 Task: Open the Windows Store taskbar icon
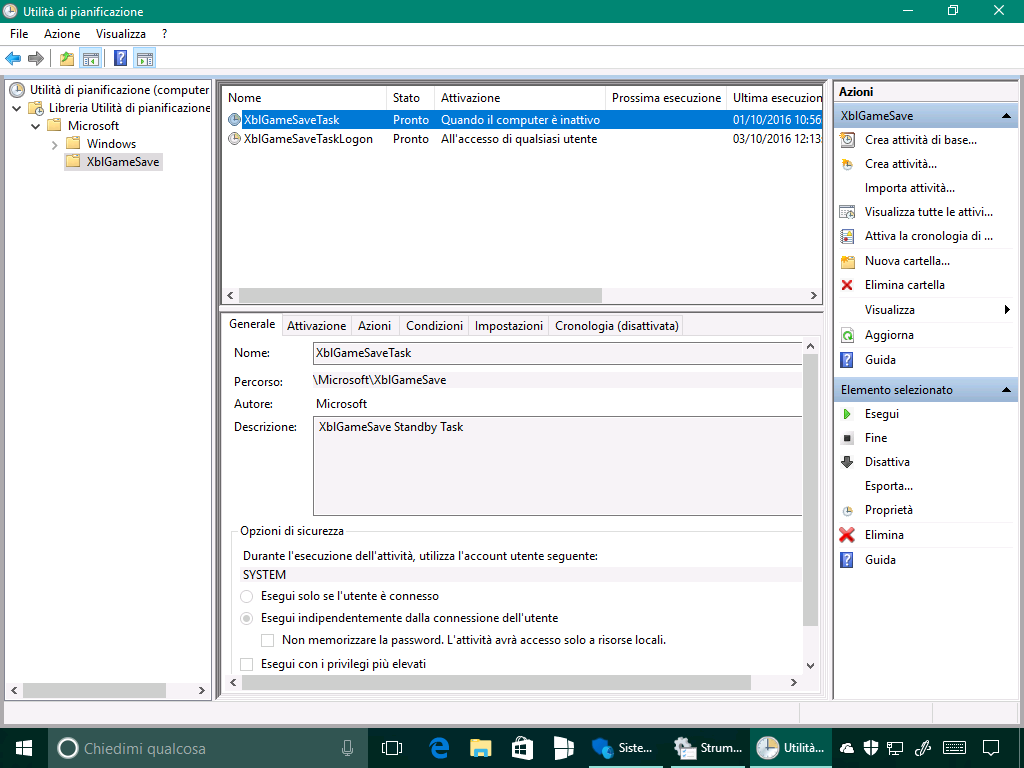522,748
